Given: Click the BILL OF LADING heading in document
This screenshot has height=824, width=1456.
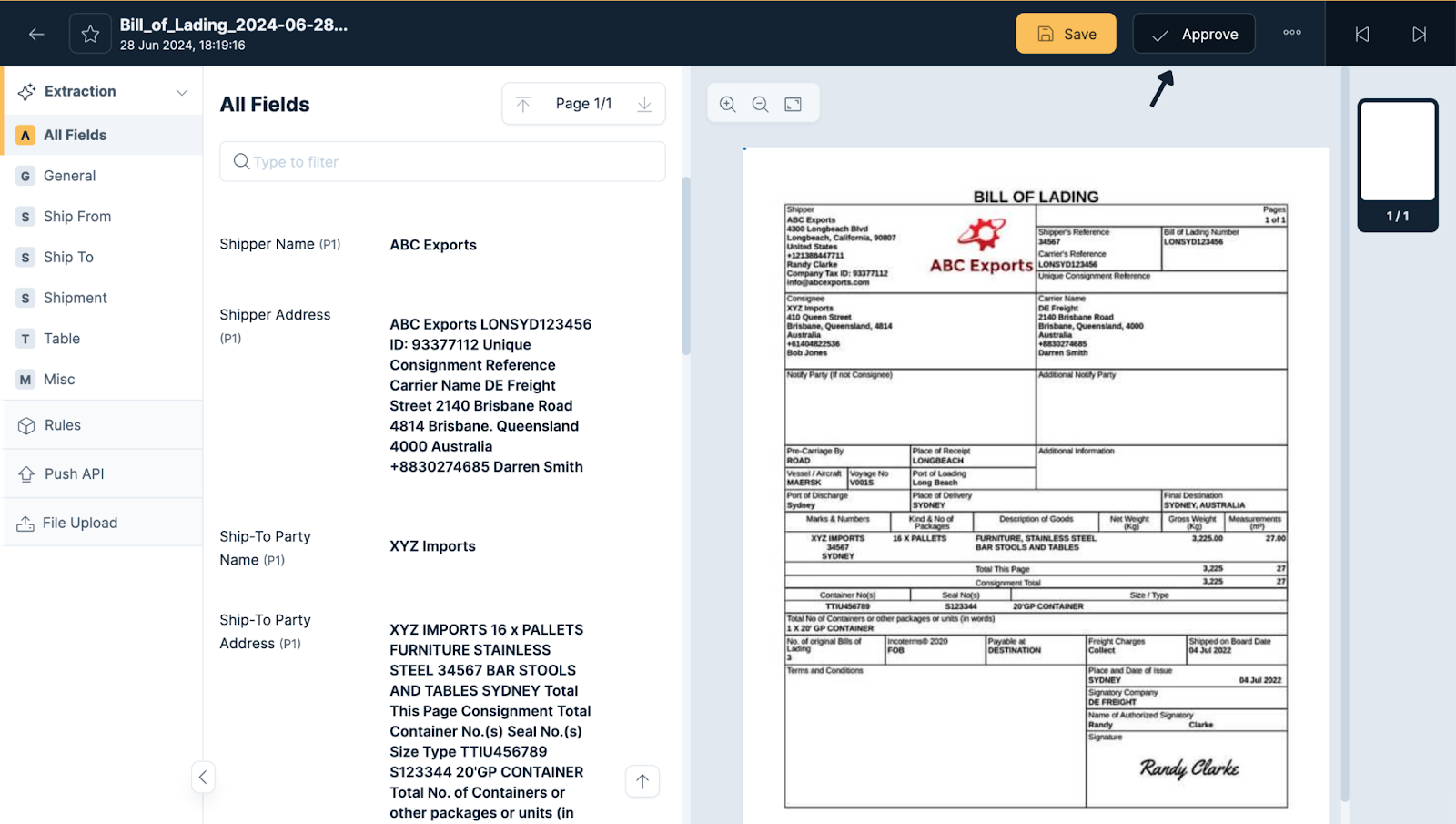Looking at the screenshot, I should [1036, 197].
